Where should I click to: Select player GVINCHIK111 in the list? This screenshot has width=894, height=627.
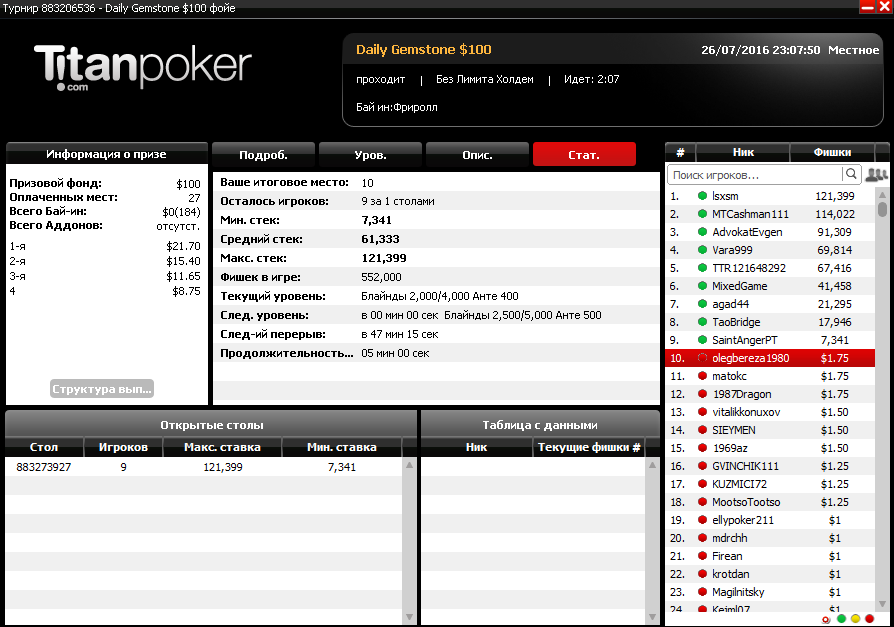pyautogui.click(x=770, y=466)
